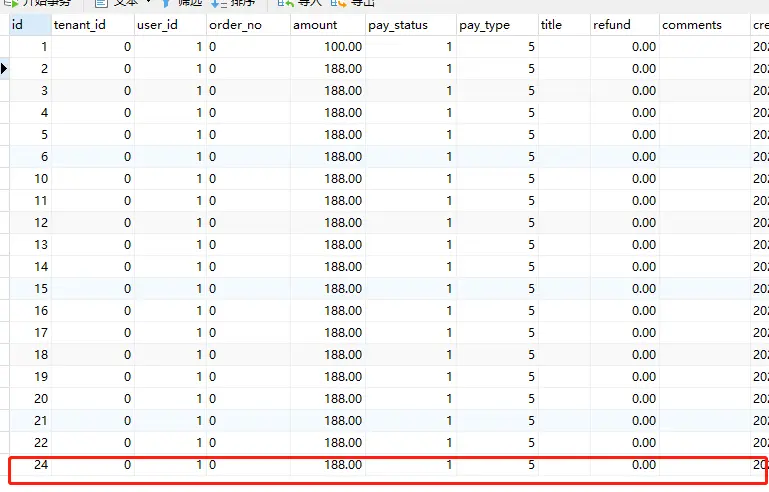Select the amount 188.00 in row id 16
769x492 pixels.
(328, 311)
